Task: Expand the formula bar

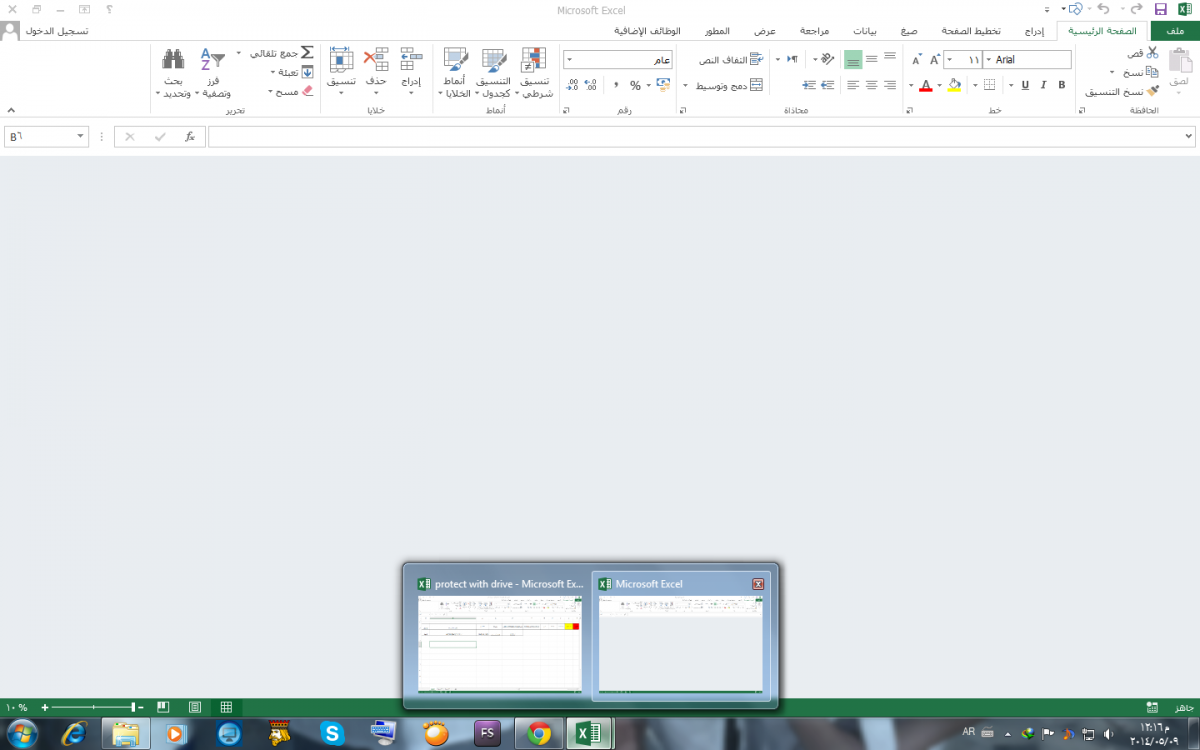Action: pos(1188,136)
